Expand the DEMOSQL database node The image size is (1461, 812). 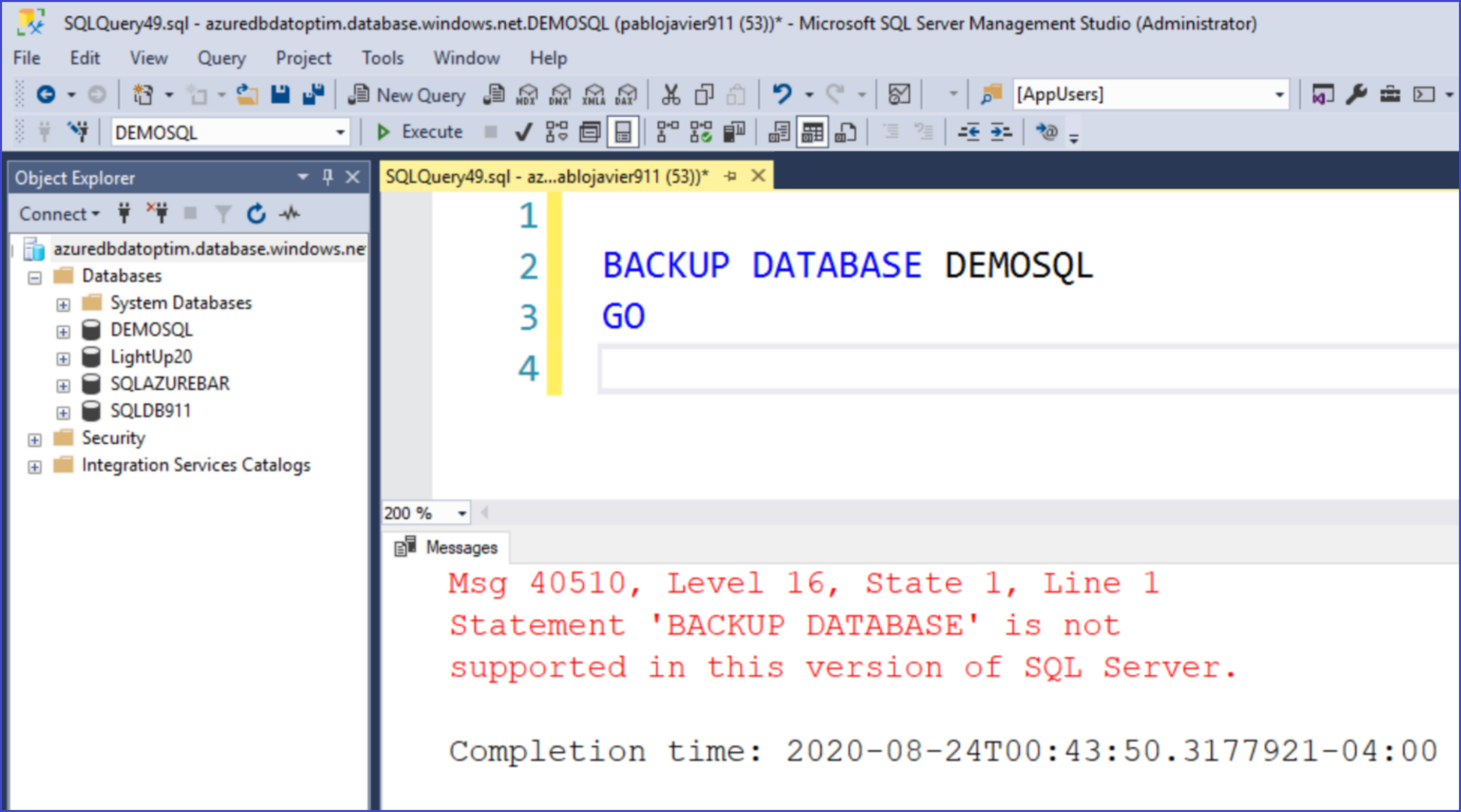[63, 329]
